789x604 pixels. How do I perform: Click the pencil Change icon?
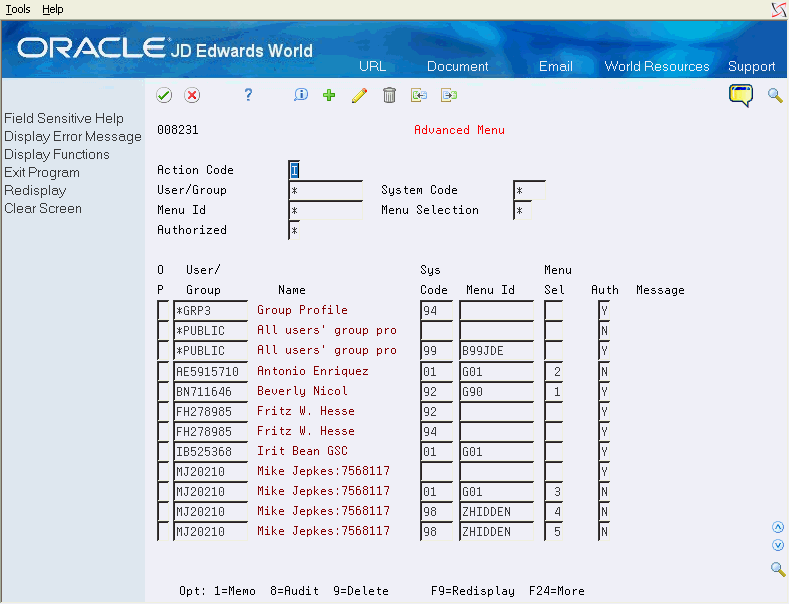pyautogui.click(x=359, y=95)
